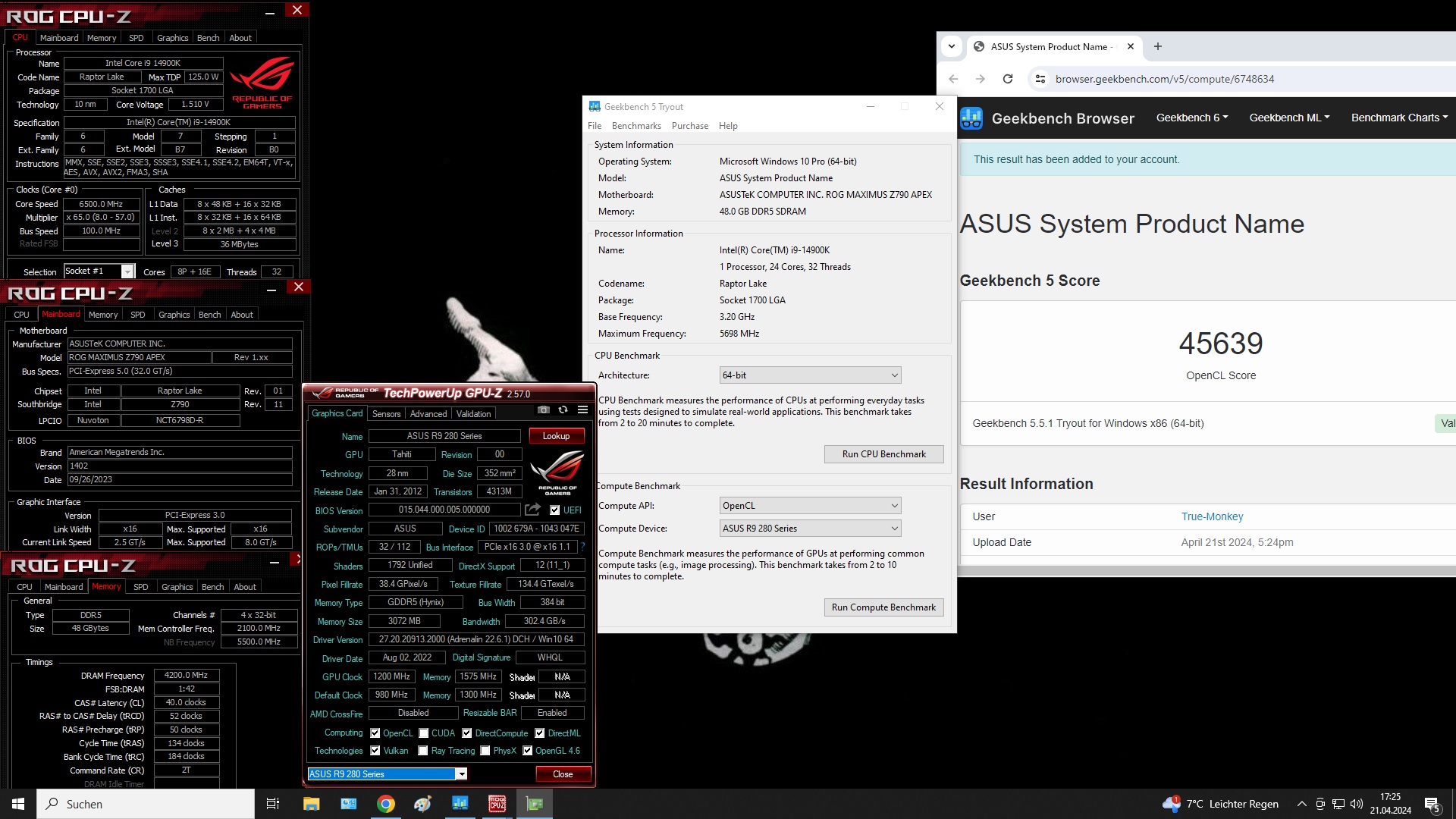Open Geekbench File menu

coord(595,126)
